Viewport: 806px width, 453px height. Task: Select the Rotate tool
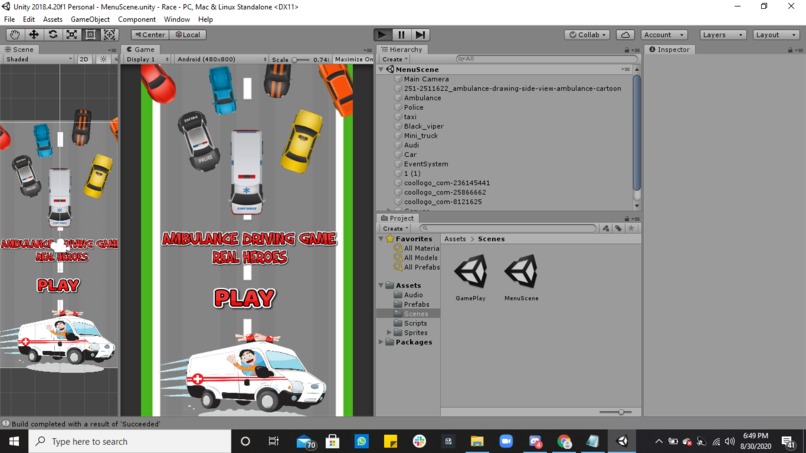52,34
